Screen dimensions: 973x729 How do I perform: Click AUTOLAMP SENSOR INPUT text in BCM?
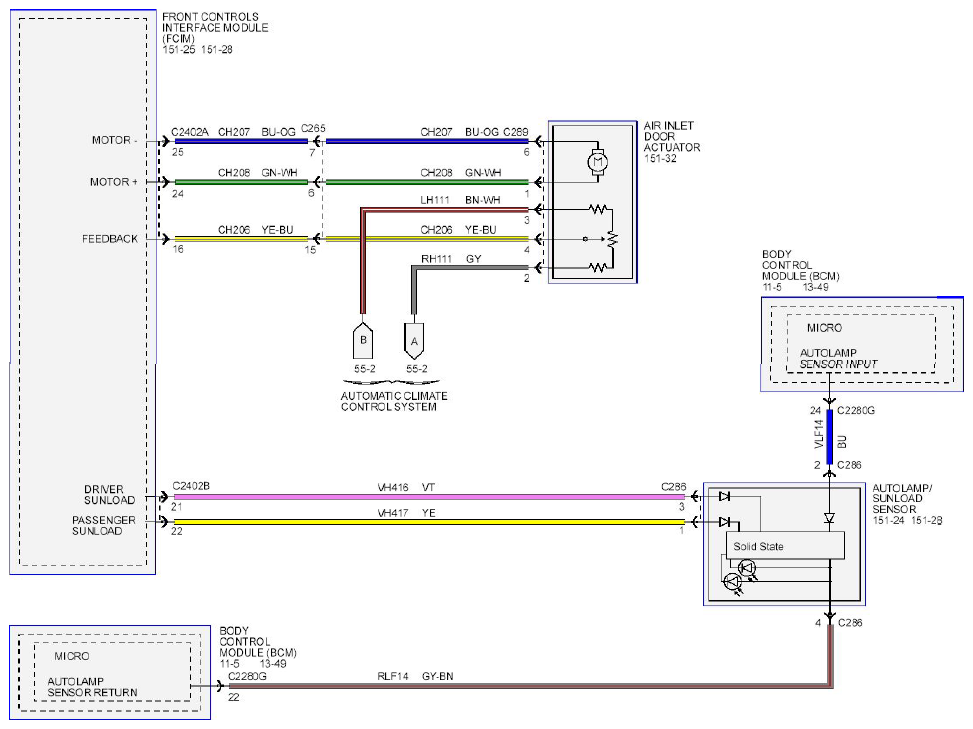[838, 359]
